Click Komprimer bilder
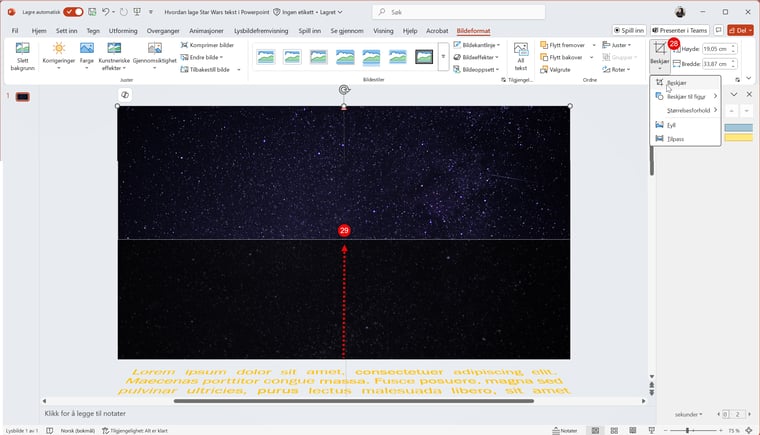This screenshot has height=435, width=760. (207, 45)
